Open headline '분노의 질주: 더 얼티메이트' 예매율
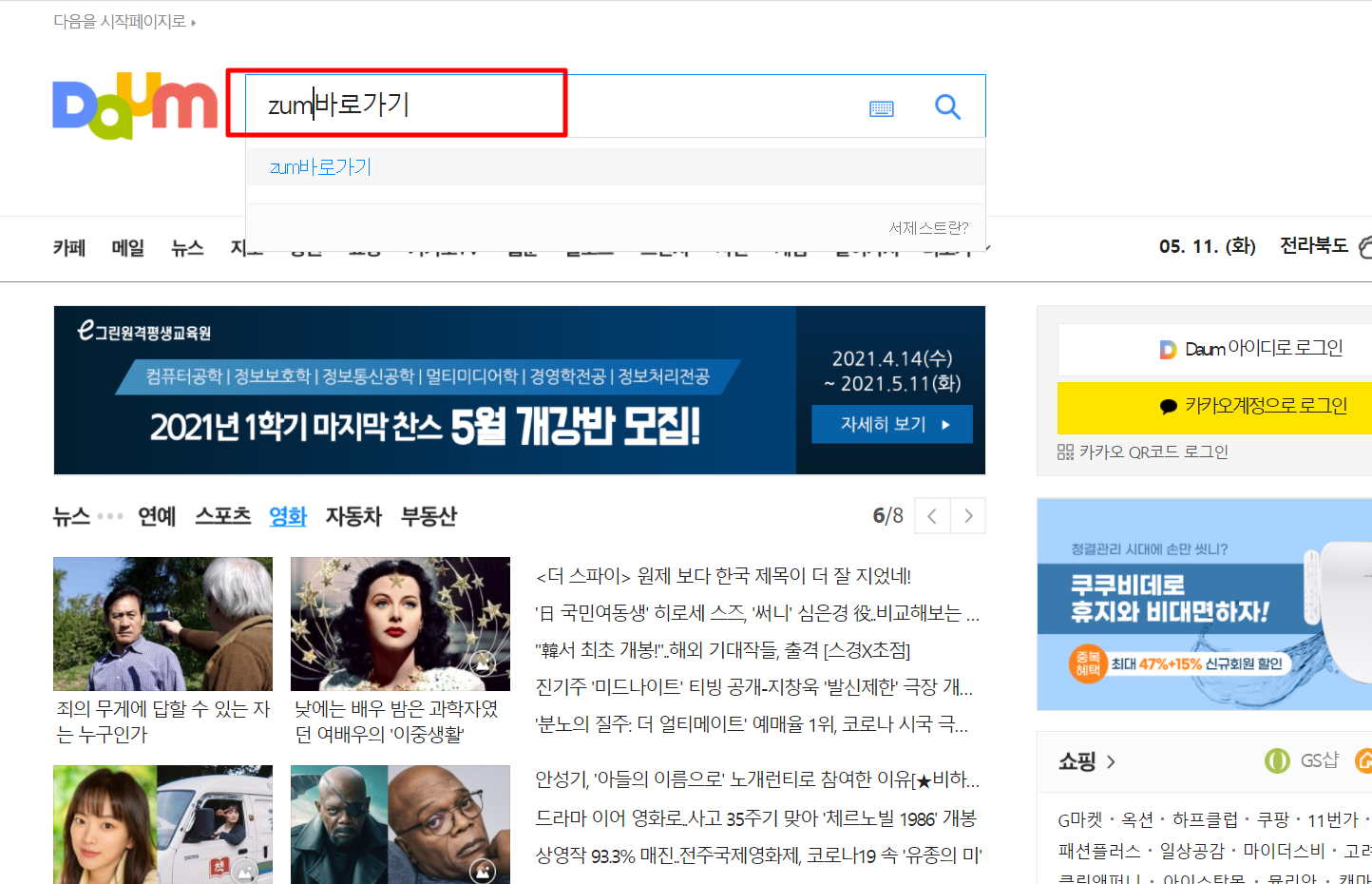 coord(752,724)
